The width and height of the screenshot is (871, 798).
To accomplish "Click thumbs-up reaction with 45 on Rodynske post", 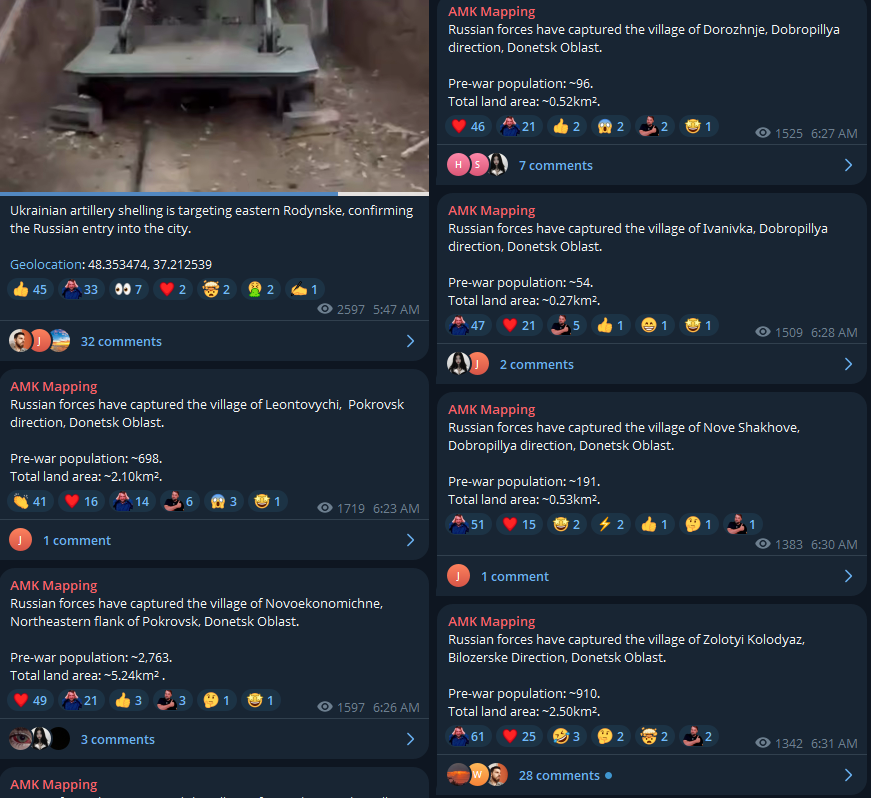I will pos(31,289).
